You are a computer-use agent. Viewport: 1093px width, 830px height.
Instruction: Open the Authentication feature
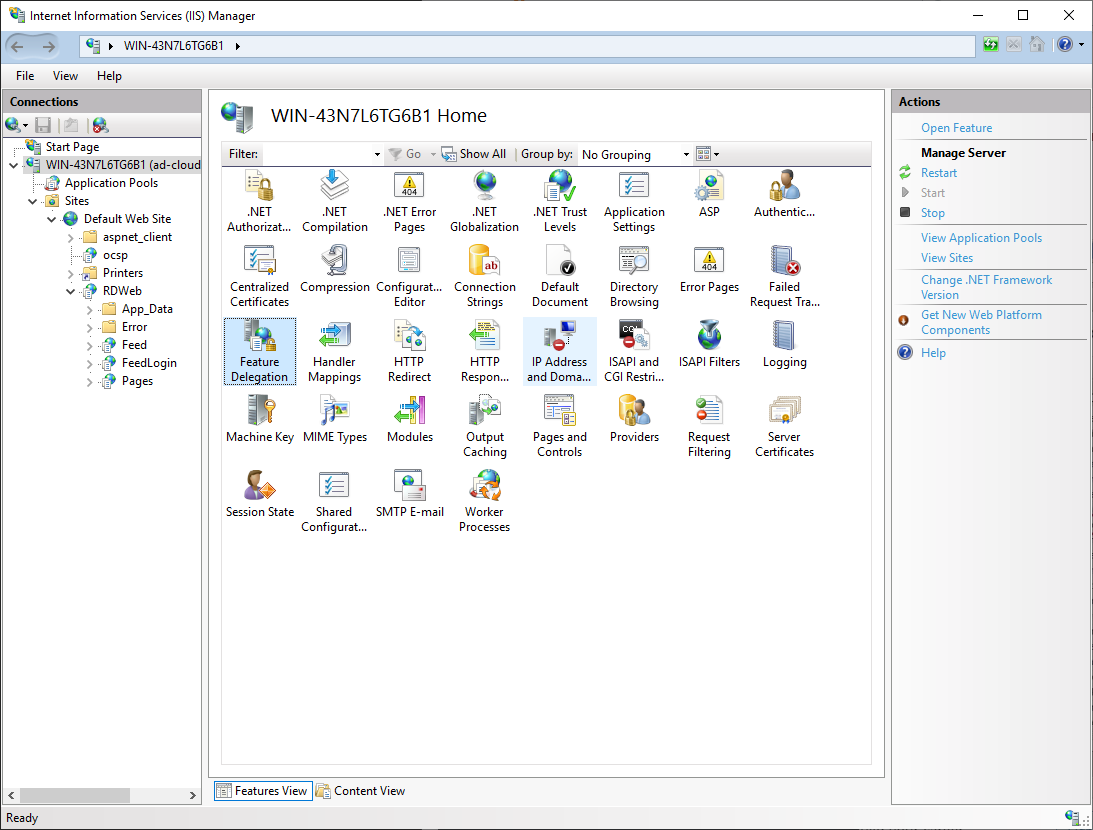pos(784,194)
